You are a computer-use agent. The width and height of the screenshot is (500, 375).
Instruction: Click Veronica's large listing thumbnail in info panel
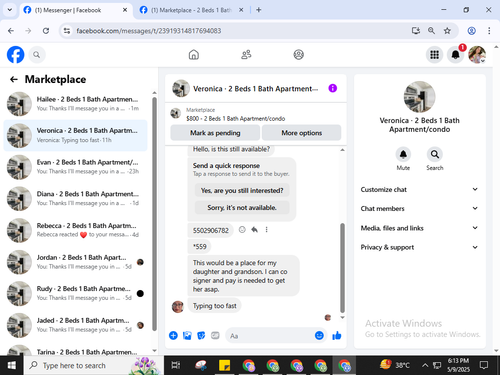click(x=419, y=97)
